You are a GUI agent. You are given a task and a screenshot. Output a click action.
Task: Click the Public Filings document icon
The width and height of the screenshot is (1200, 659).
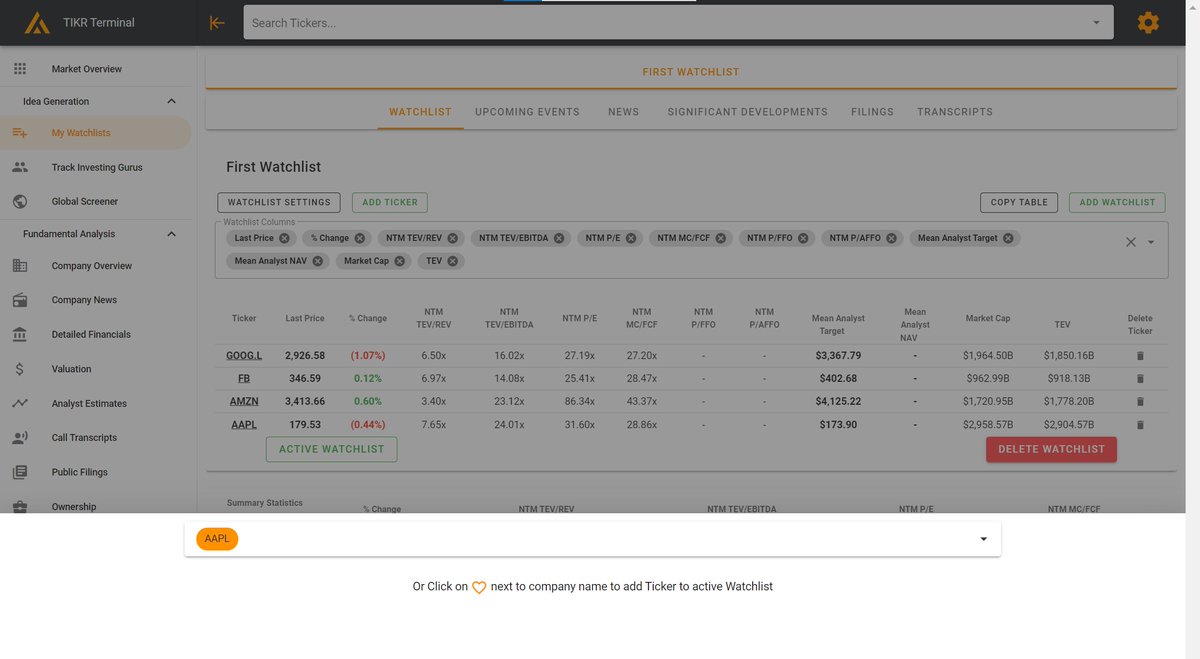click(x=20, y=472)
